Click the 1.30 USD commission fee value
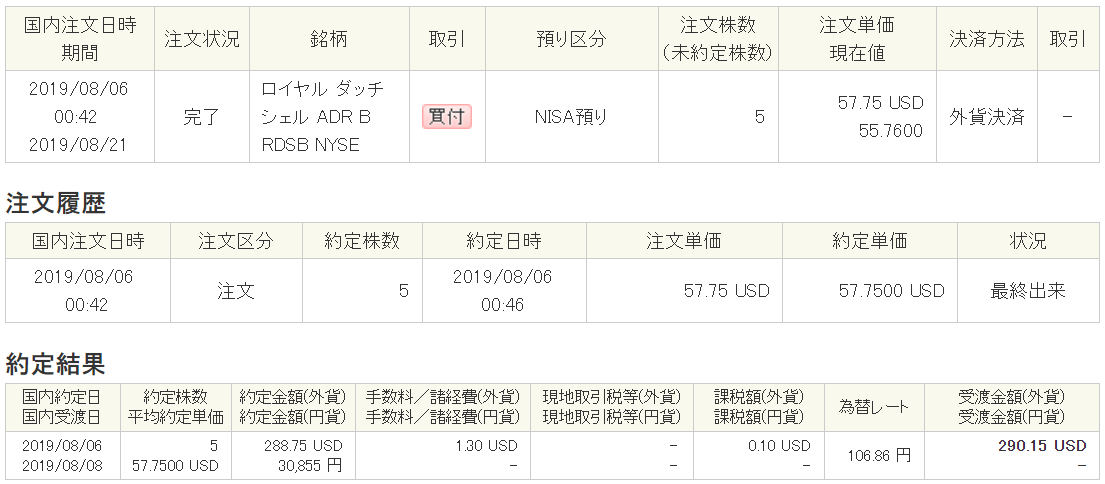 [493, 445]
